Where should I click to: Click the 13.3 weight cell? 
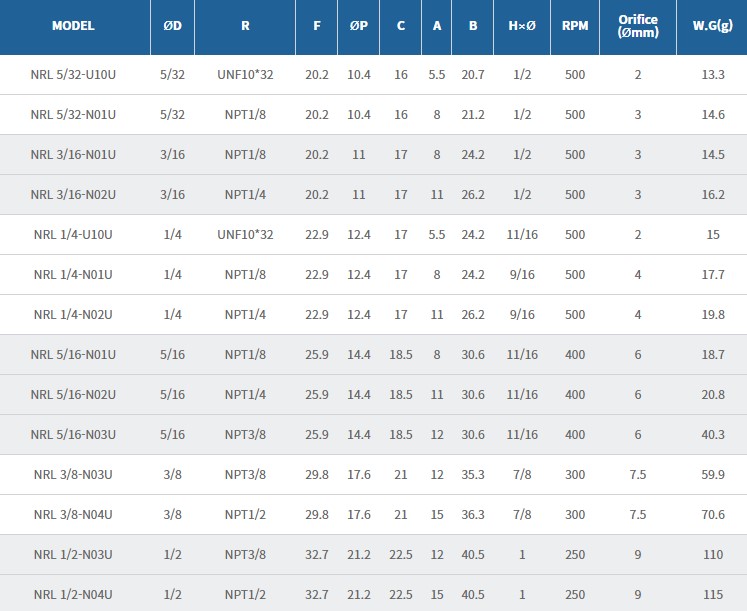(x=713, y=75)
